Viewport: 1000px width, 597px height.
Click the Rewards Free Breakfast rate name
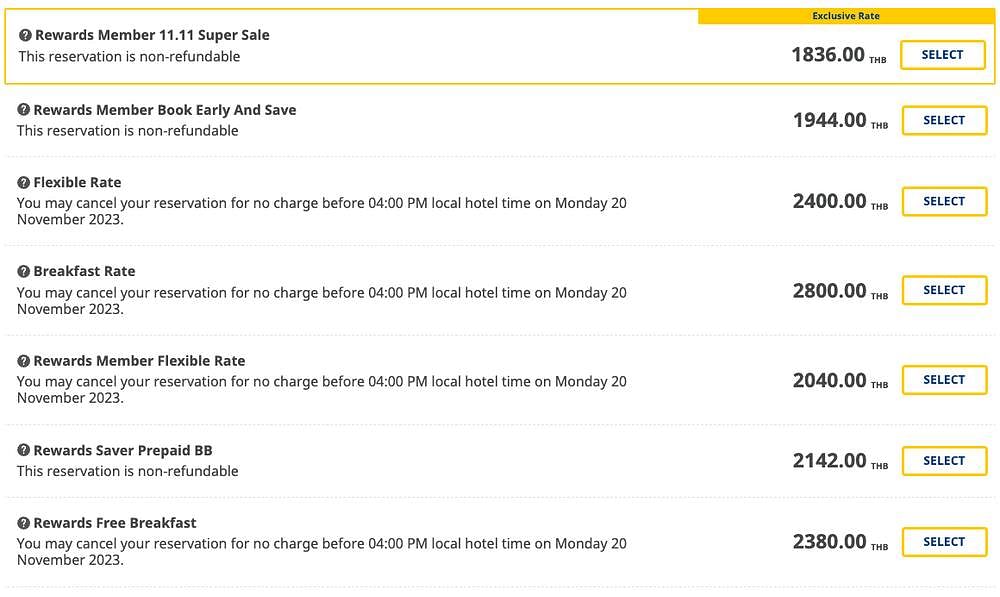[x=115, y=523]
